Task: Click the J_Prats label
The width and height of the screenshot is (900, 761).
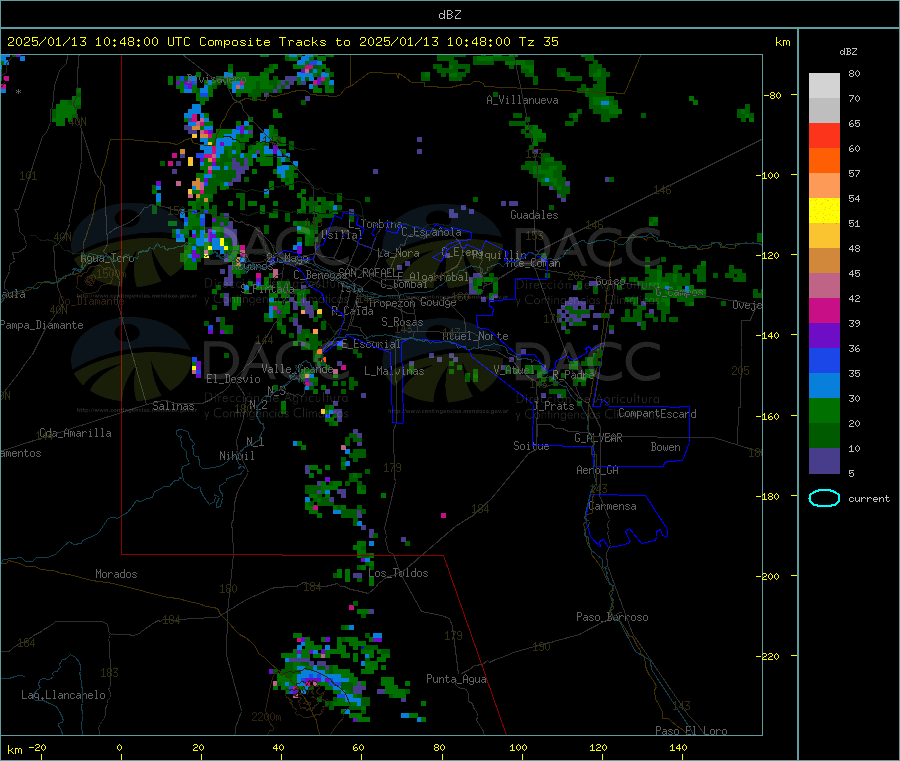Action: coord(553,406)
